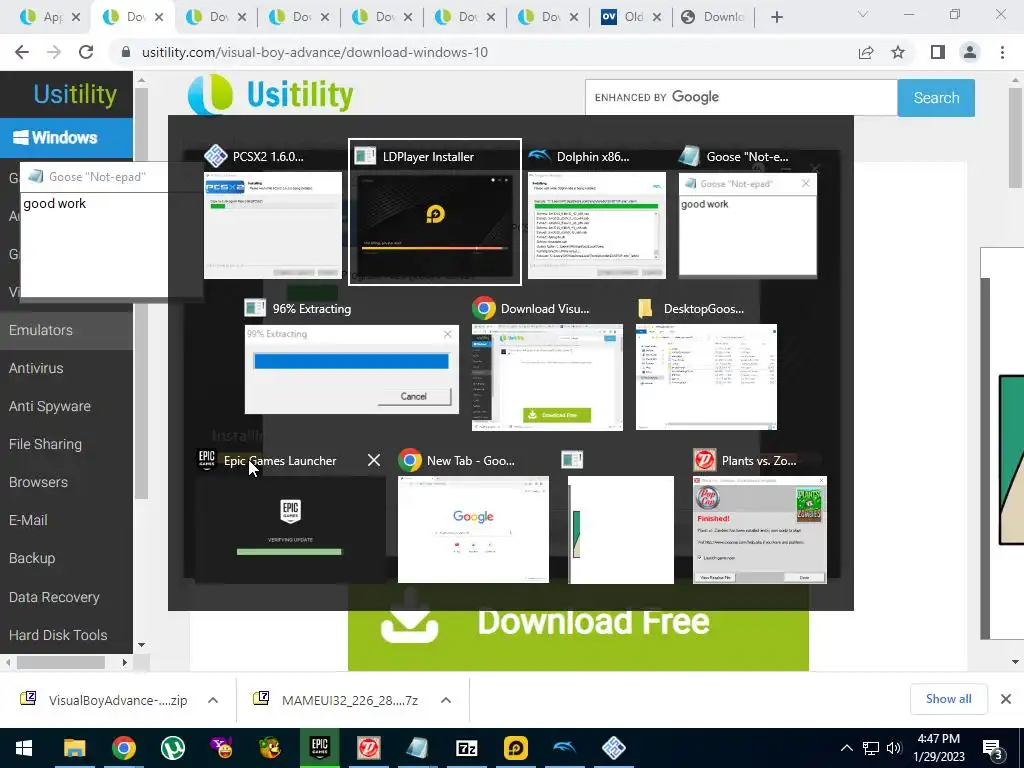Viewport: 1024px width, 768px height.
Task: Open LDPlayer taskbar icon
Action: [x=515, y=748]
